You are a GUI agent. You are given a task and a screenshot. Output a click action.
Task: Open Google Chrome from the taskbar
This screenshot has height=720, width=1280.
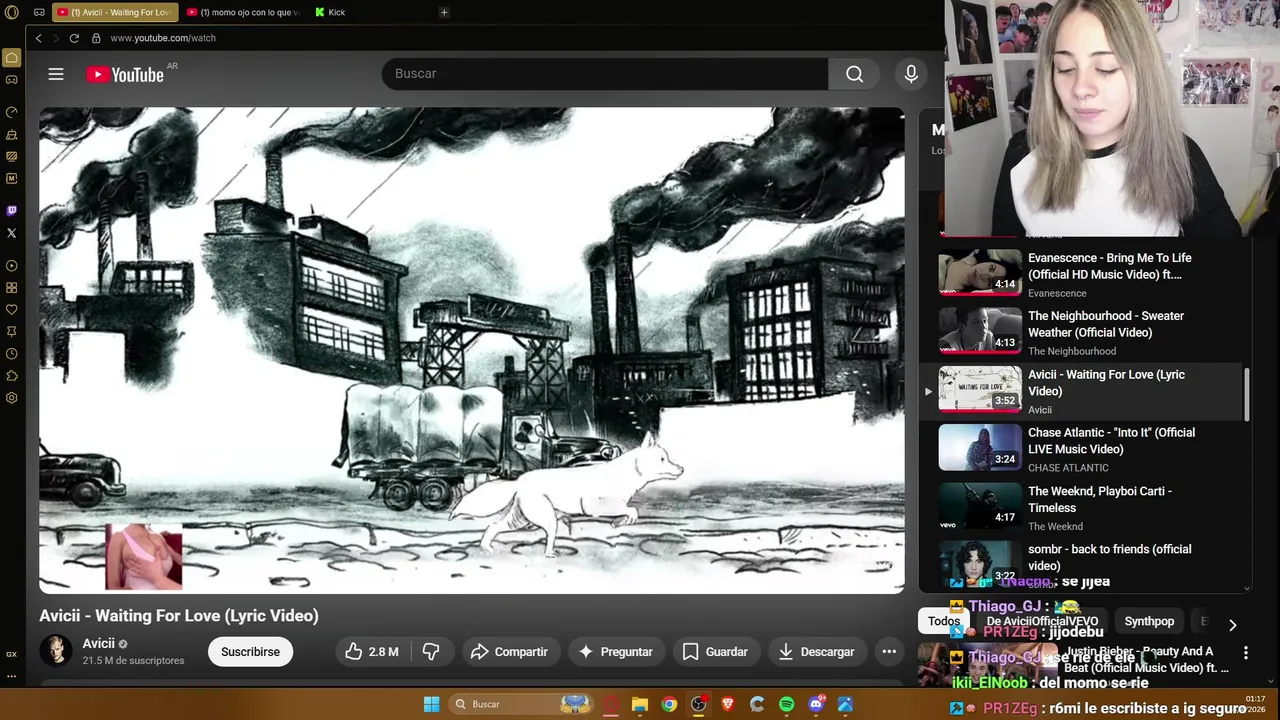669,704
